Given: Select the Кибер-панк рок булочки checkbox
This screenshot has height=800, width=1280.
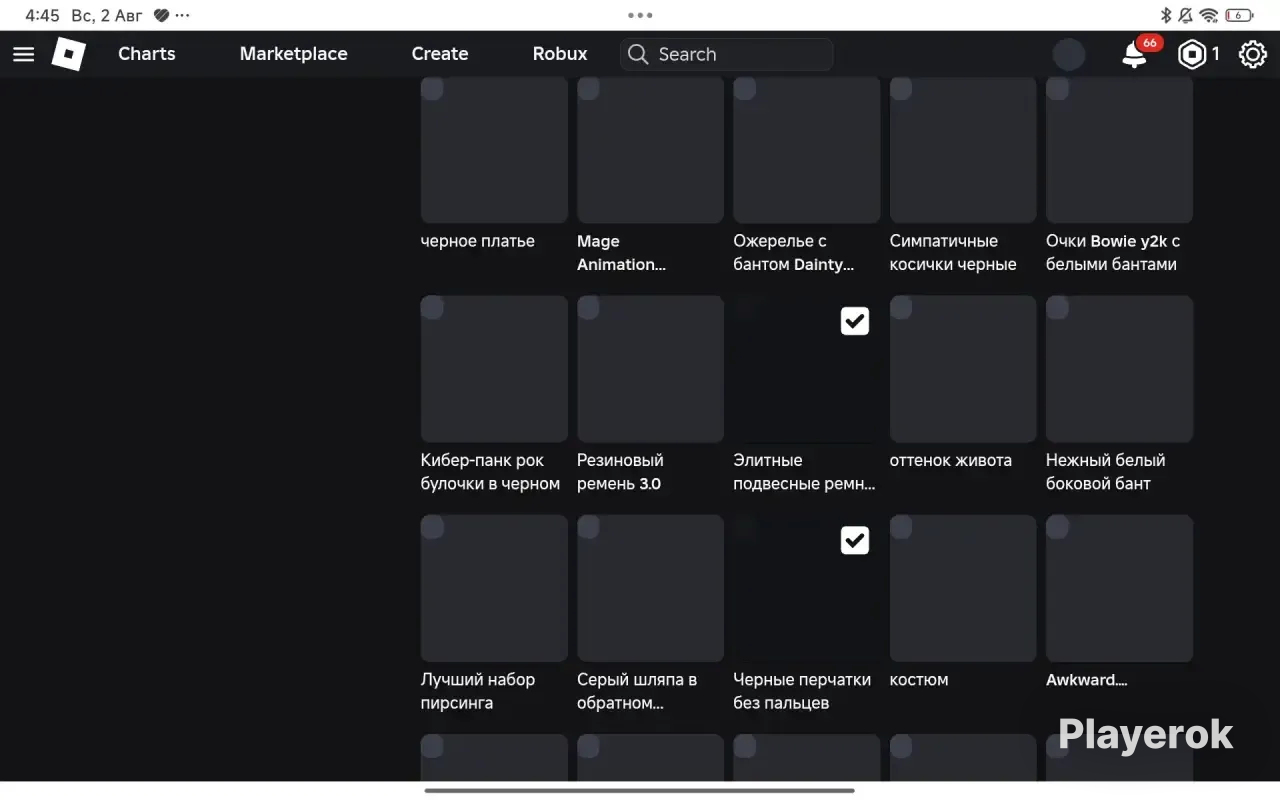Looking at the screenshot, I should click(432, 307).
